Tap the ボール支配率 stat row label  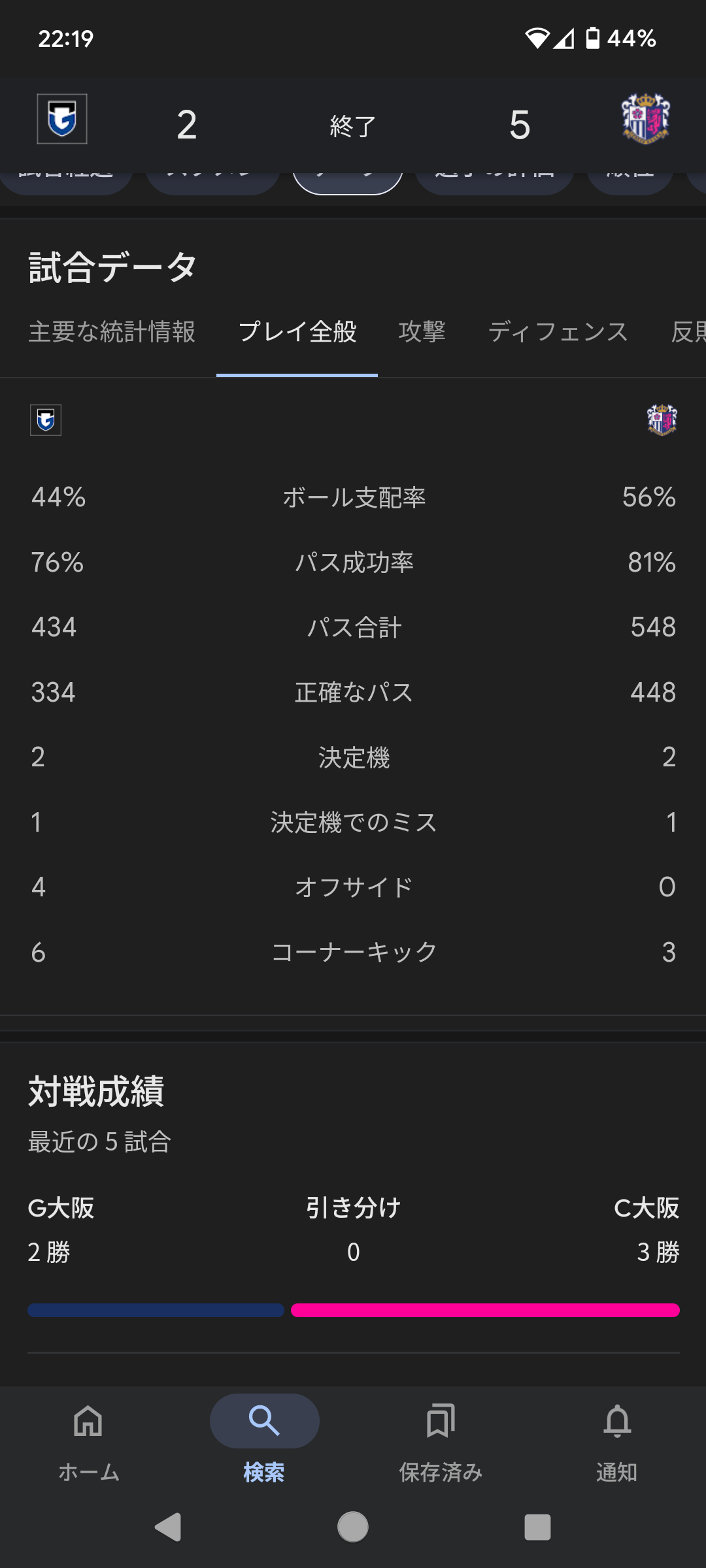354,498
